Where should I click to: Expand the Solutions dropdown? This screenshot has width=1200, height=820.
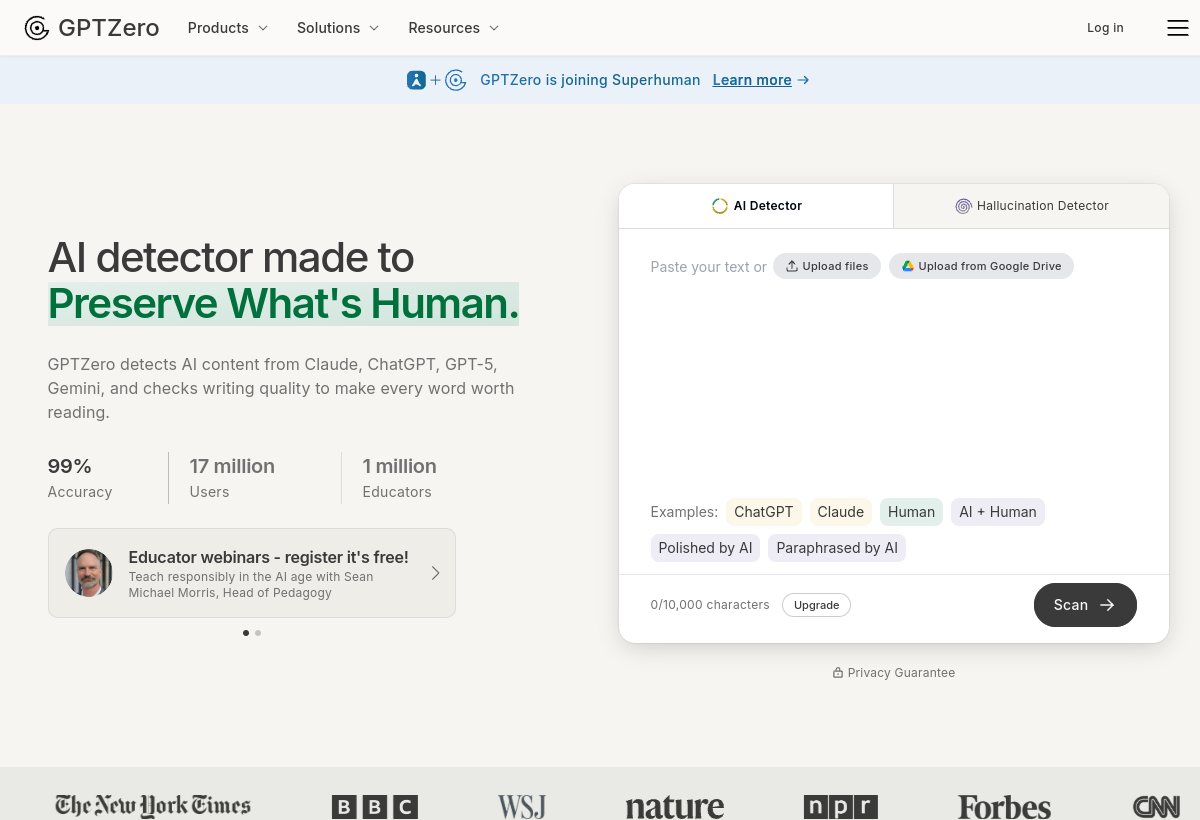[x=338, y=28]
